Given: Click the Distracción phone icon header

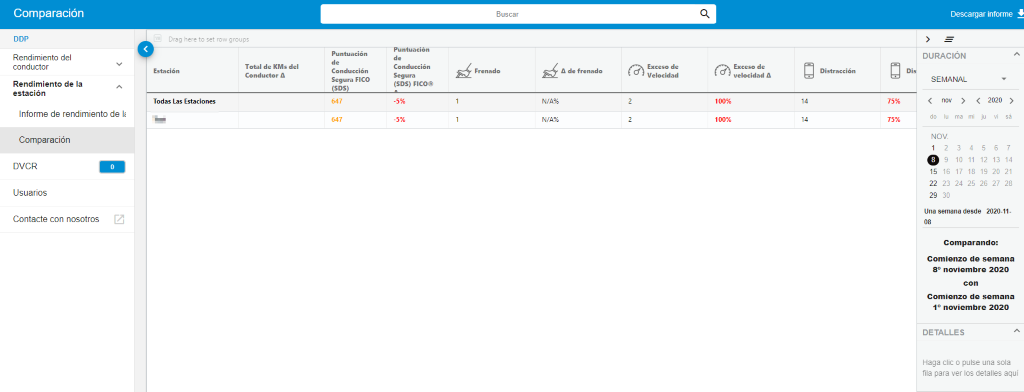Looking at the screenshot, I should [809, 71].
